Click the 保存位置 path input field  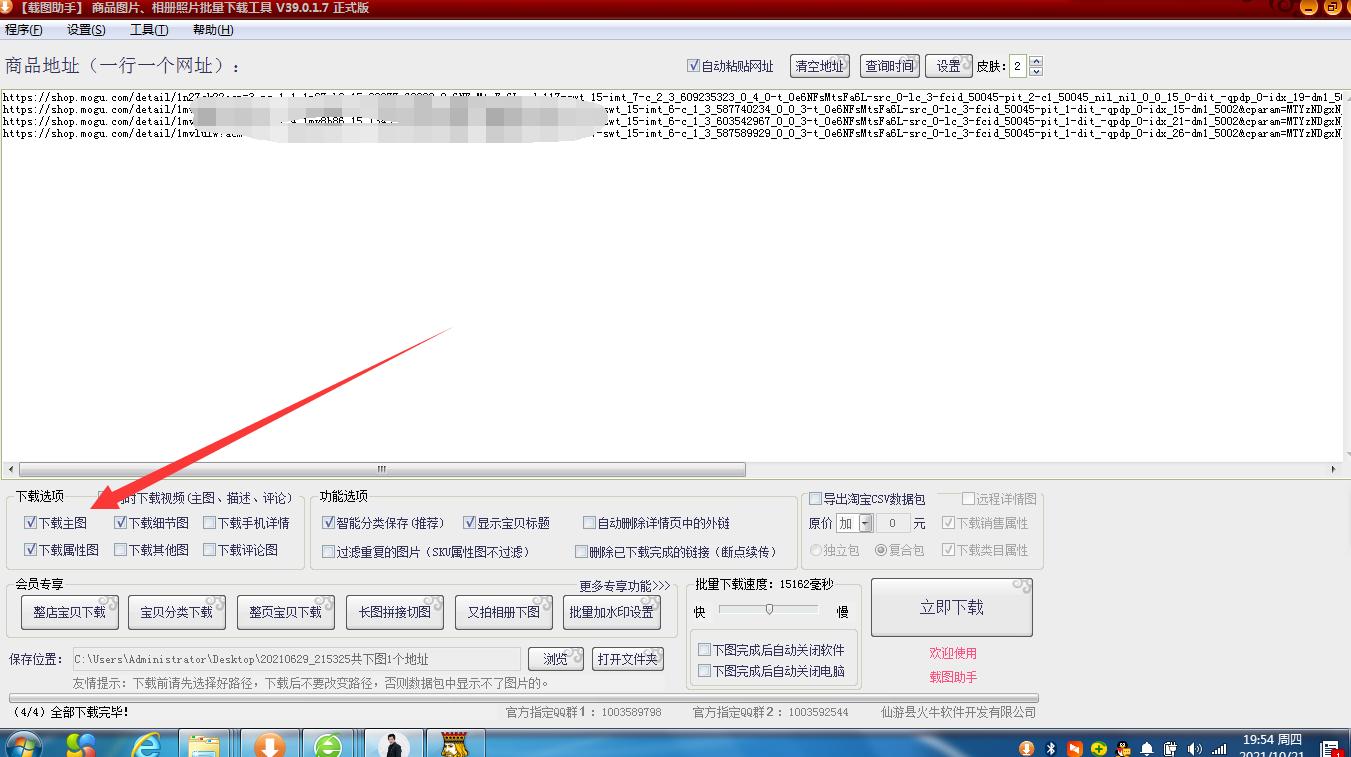pos(296,659)
